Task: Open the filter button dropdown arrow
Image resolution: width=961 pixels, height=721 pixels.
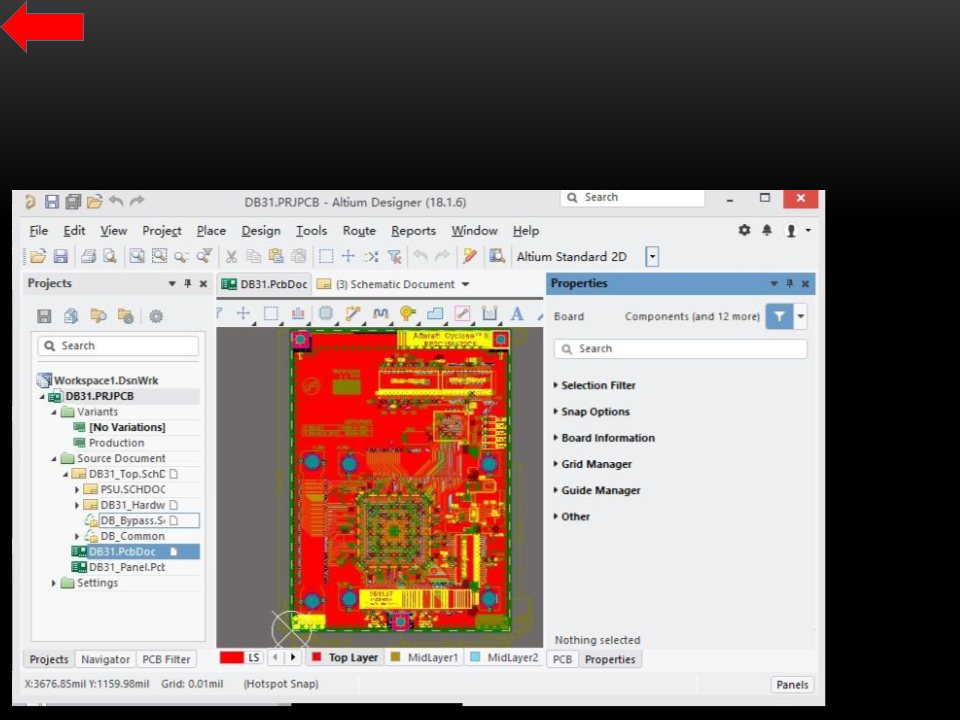Action: pyautogui.click(x=800, y=316)
